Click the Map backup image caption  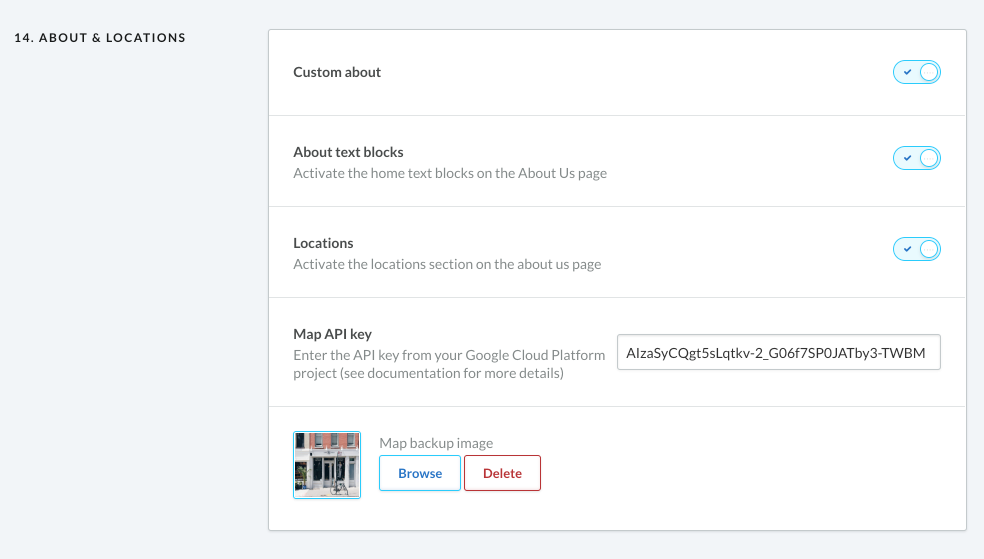click(436, 443)
